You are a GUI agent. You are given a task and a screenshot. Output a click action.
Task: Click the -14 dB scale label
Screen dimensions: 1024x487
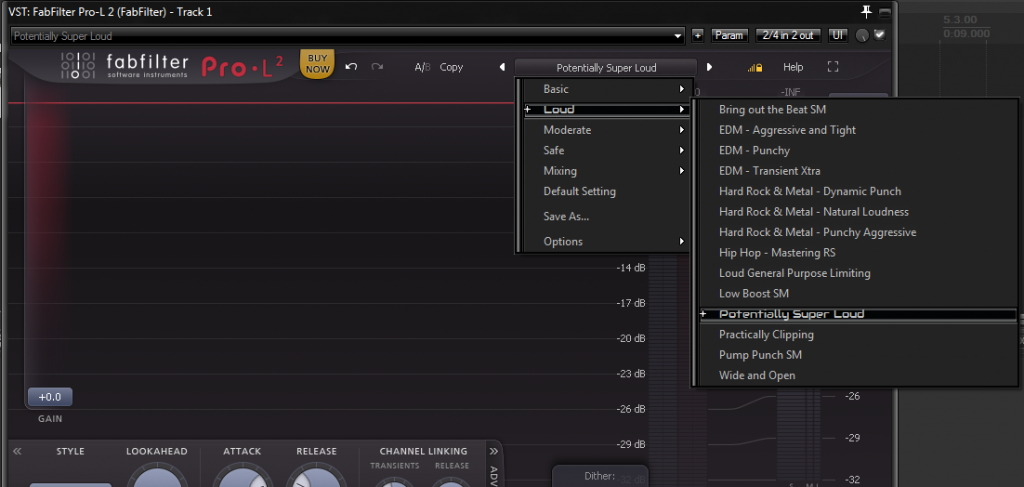[631, 268]
